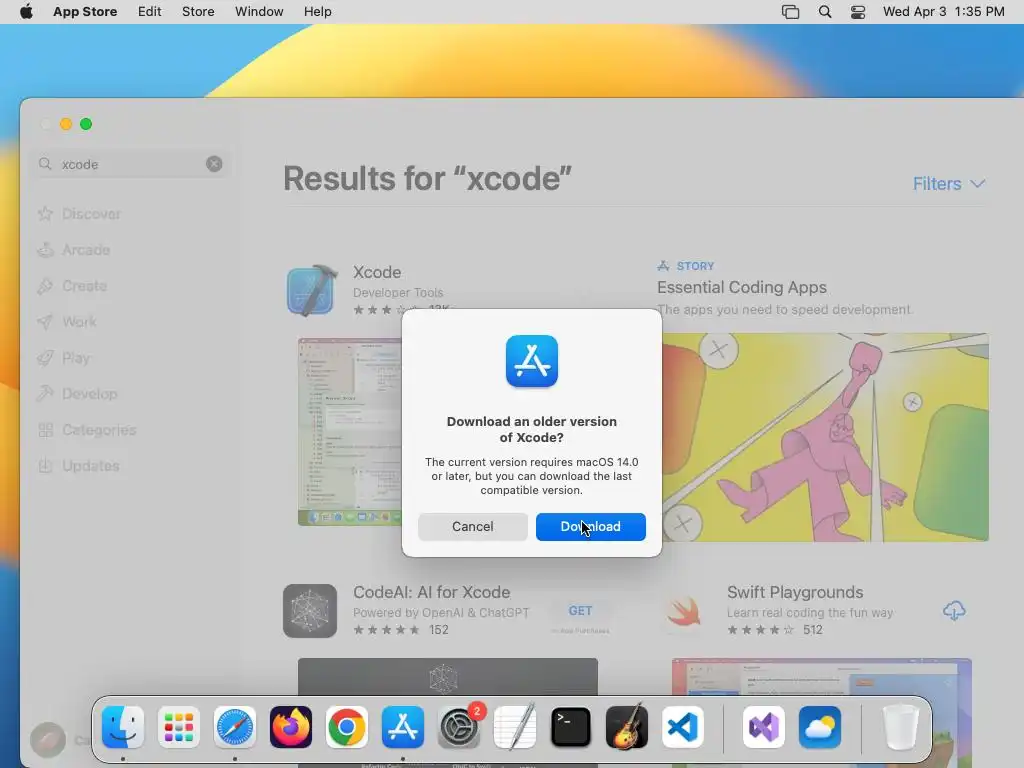Viewport: 1024px width, 768px height.
Task: Open the Weather app from the Dock
Action: [x=820, y=727]
